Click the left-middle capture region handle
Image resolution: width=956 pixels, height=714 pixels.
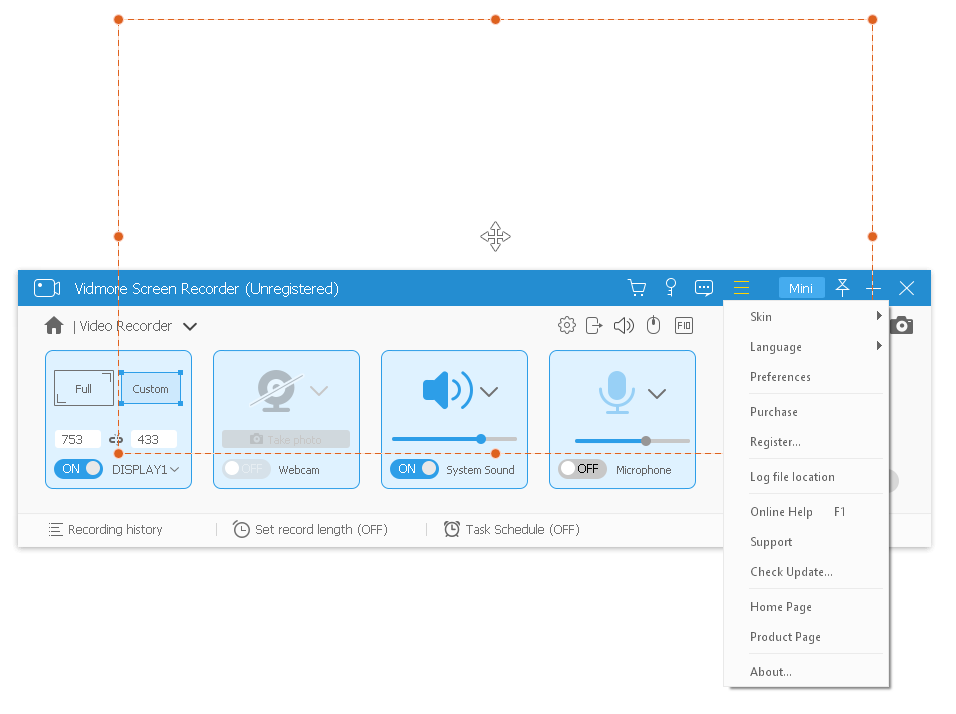[x=119, y=237]
